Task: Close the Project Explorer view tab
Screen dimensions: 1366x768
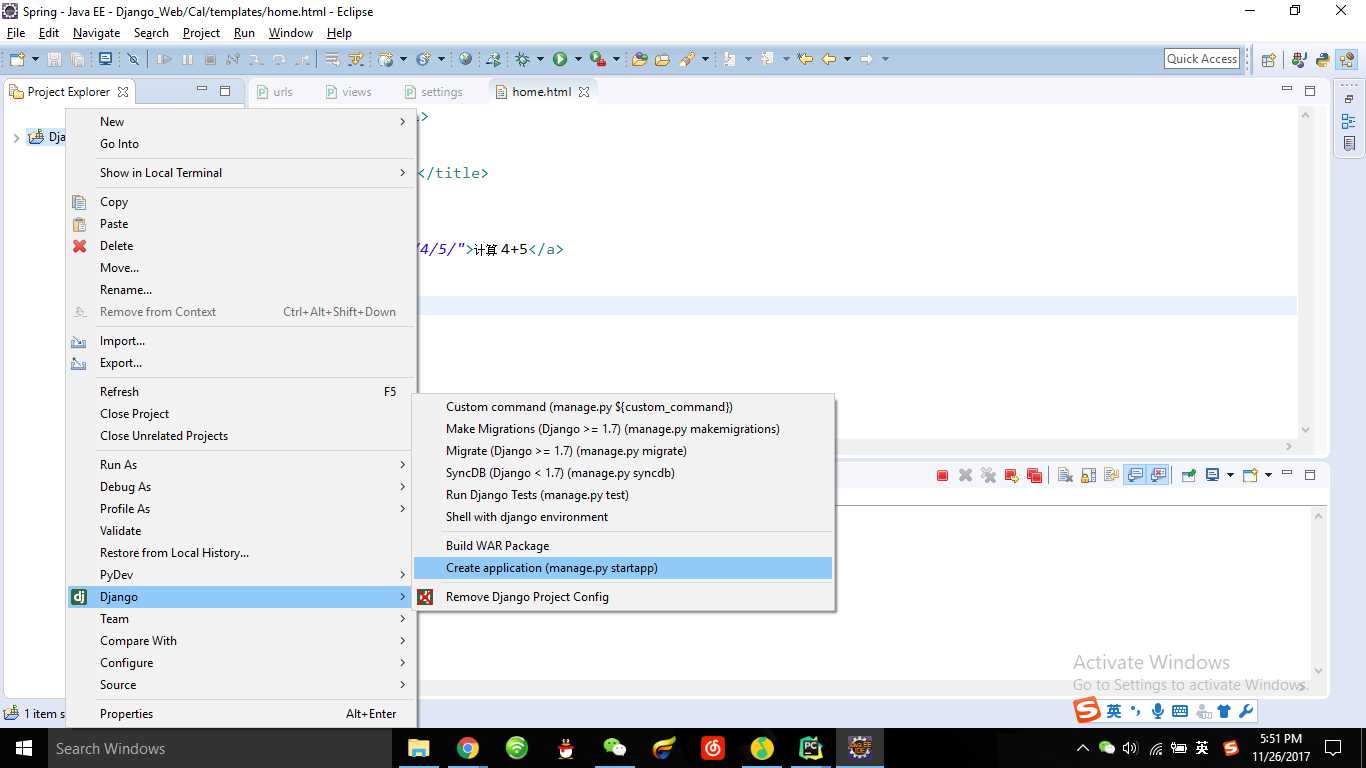Action: tap(123, 92)
